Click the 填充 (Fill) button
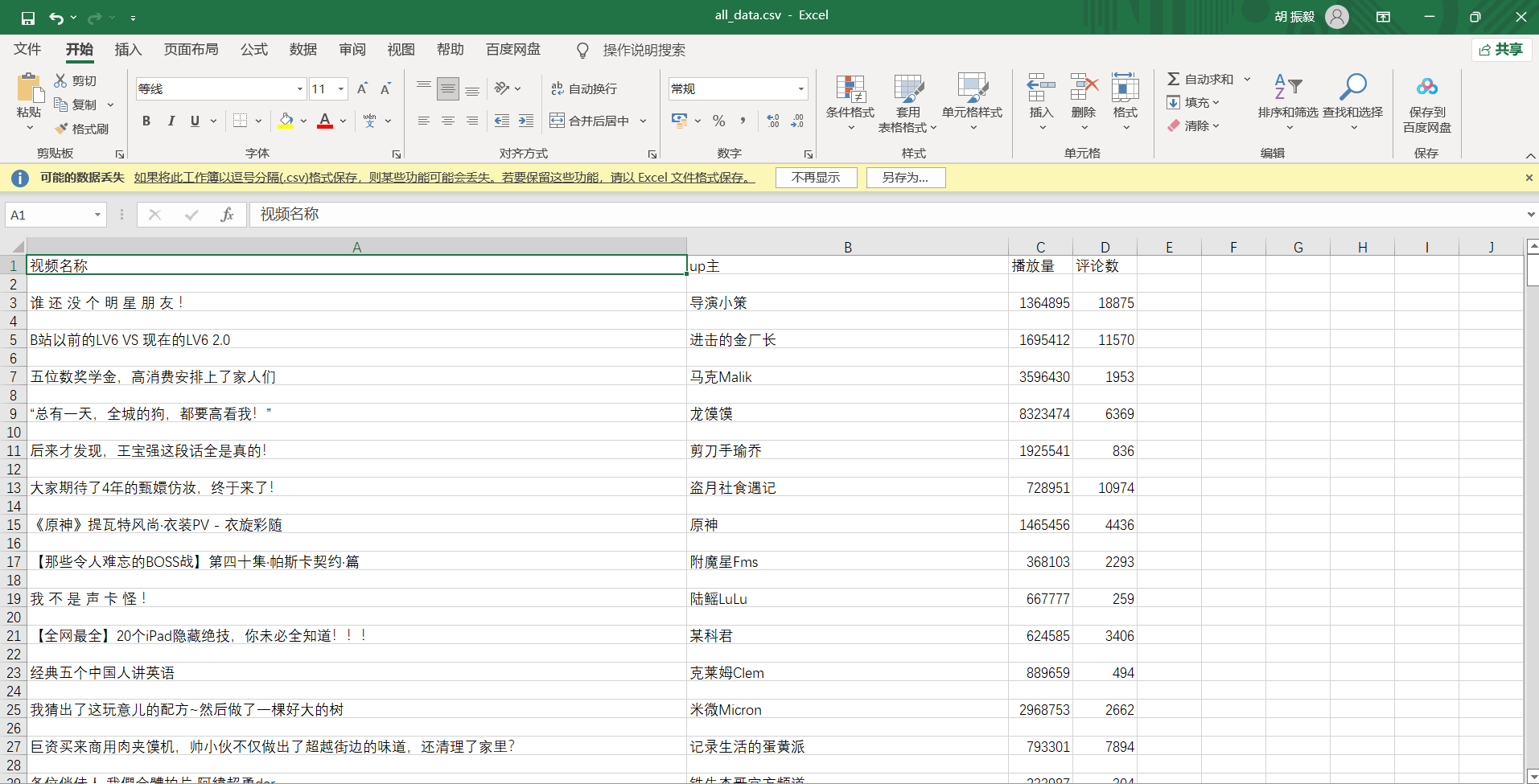This screenshot has width=1539, height=784. click(x=1194, y=102)
